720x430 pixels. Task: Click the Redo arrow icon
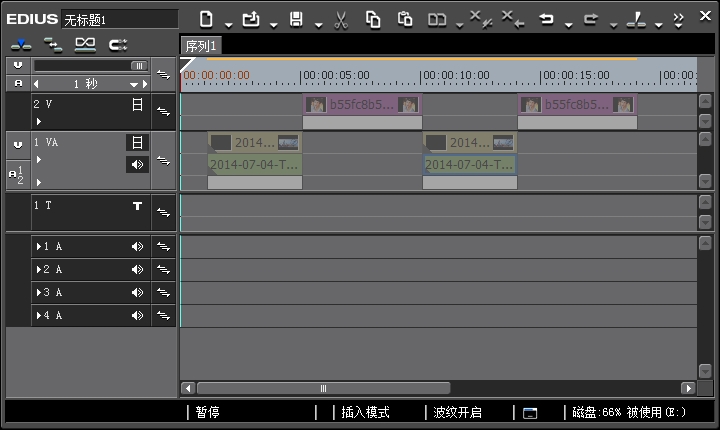[591, 18]
